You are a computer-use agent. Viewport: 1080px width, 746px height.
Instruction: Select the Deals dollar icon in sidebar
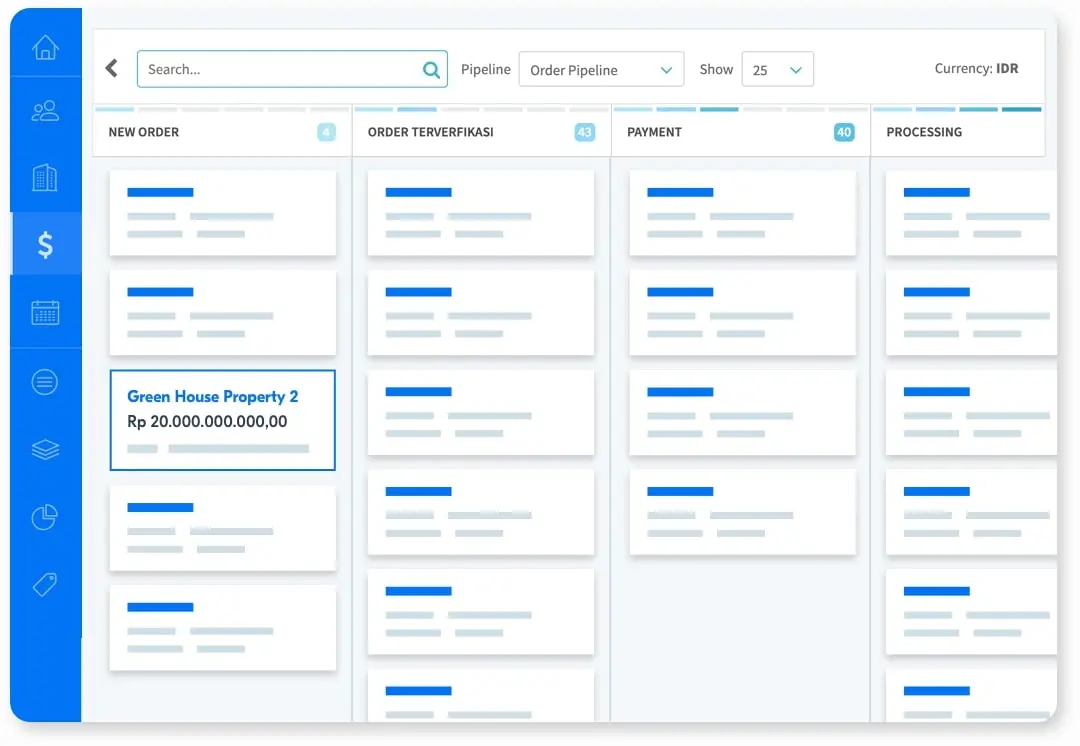45,245
